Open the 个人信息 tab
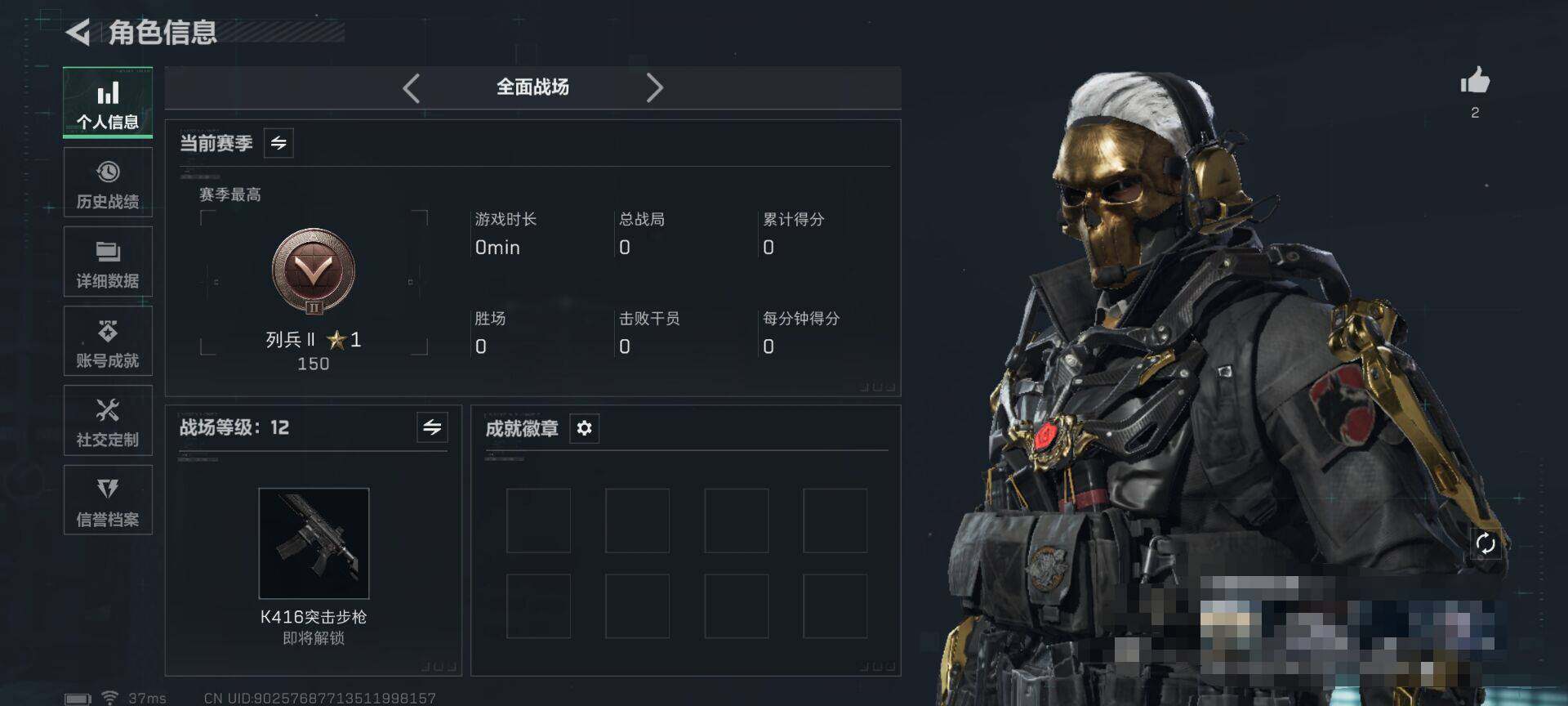This screenshot has height=706, width=1568. click(x=108, y=103)
